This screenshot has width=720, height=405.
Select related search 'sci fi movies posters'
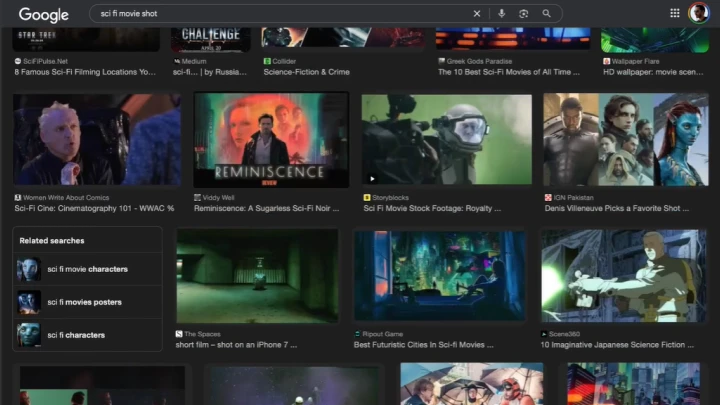[x=87, y=302]
